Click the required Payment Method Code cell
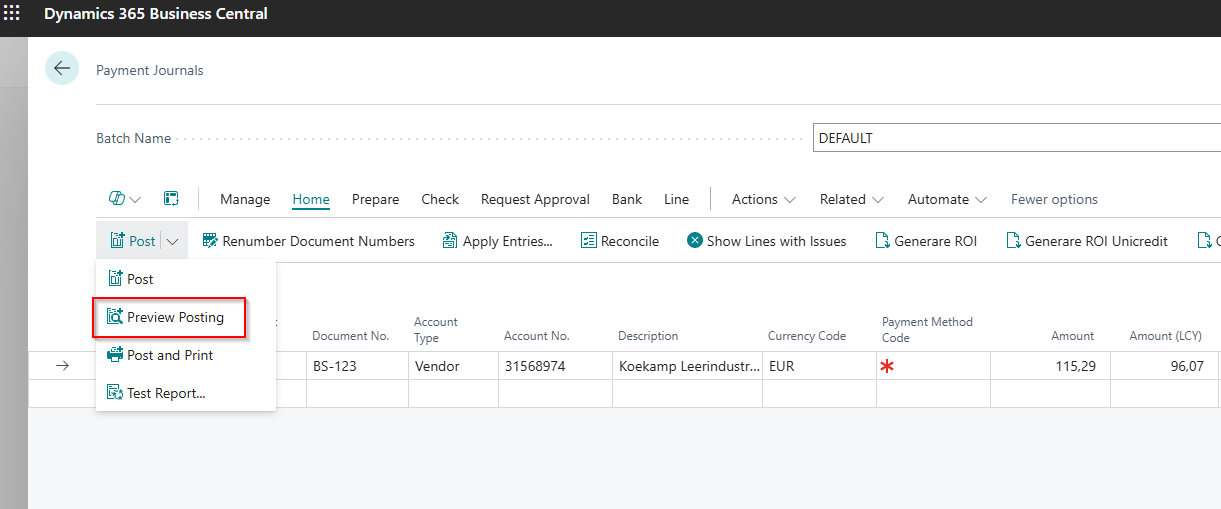The width and height of the screenshot is (1221, 509). tap(933, 366)
